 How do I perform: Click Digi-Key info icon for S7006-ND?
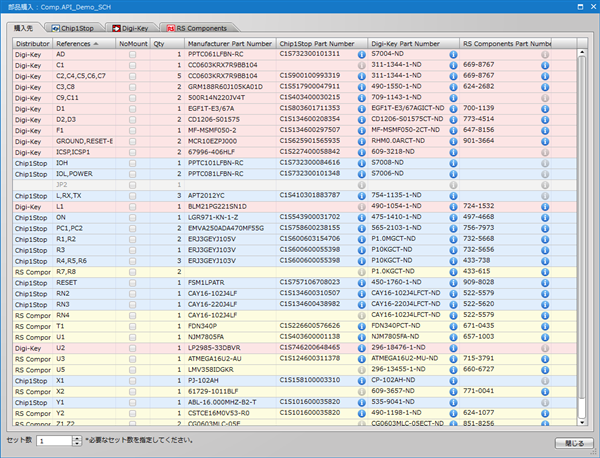pos(453,174)
